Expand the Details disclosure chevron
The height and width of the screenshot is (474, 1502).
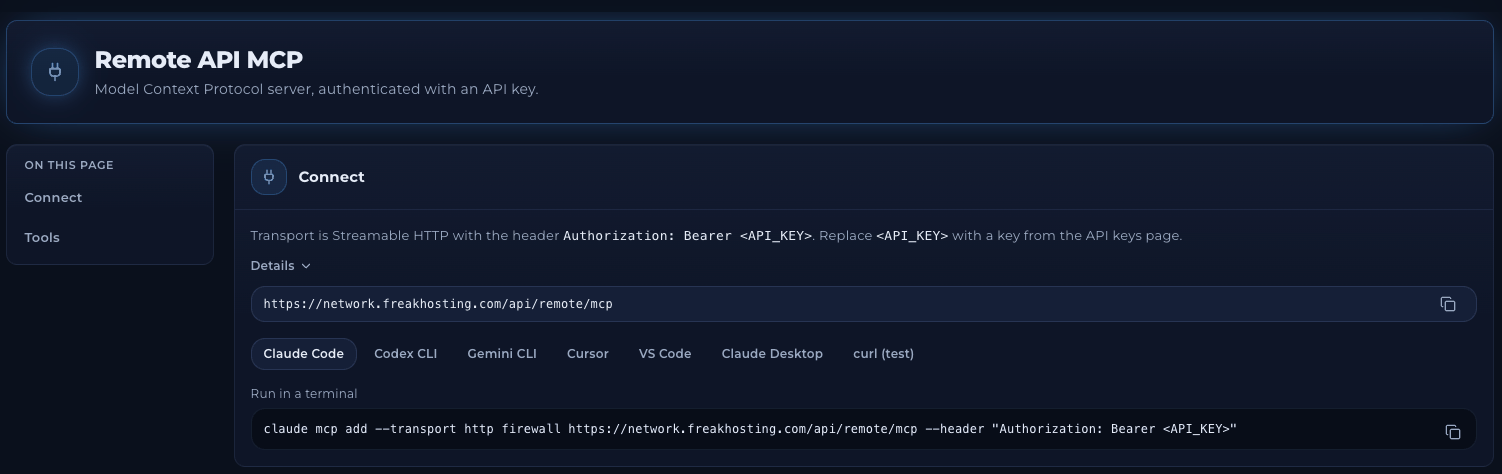click(306, 266)
